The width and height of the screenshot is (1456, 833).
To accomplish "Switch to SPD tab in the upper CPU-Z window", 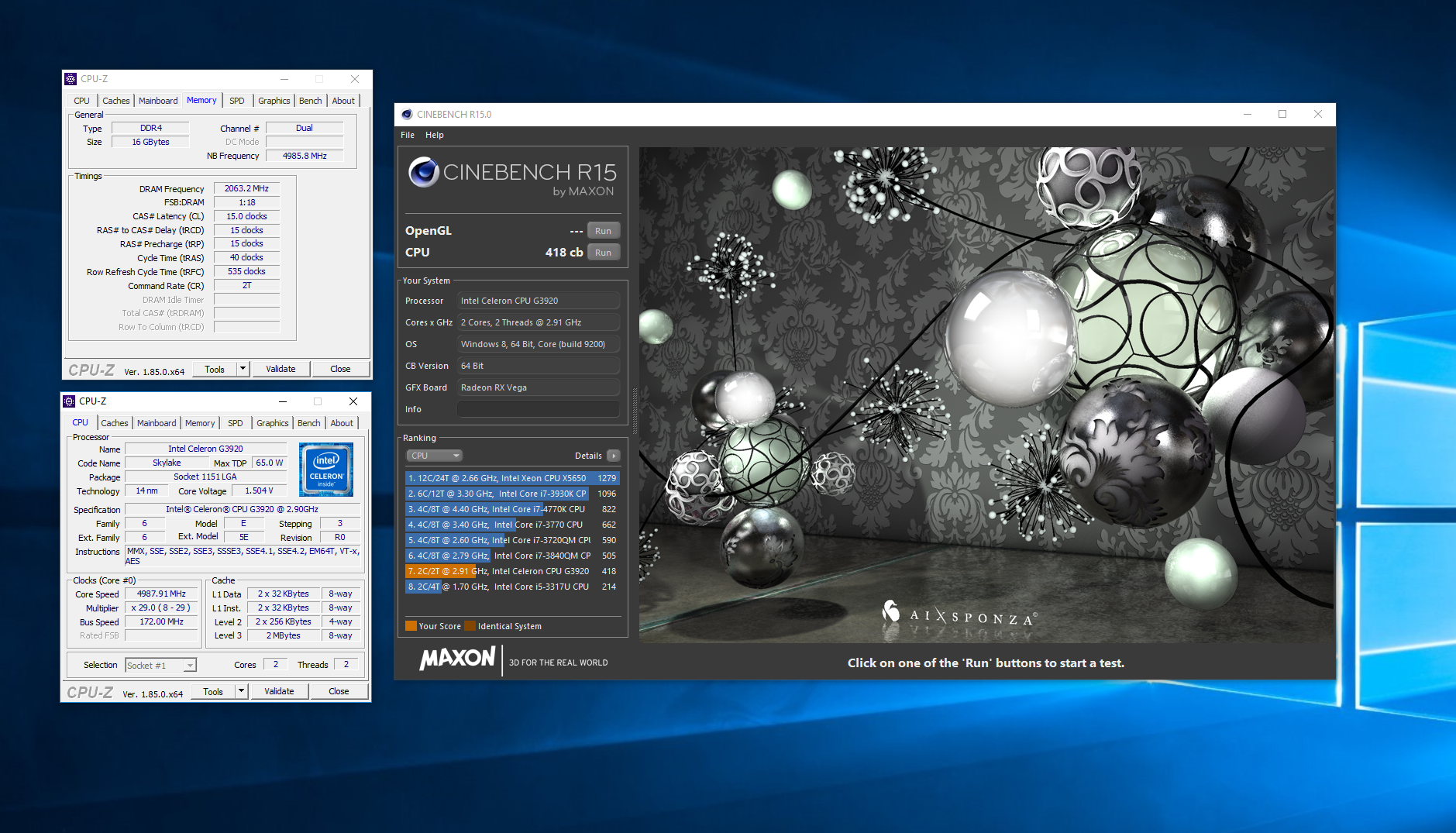I will 237,101.
